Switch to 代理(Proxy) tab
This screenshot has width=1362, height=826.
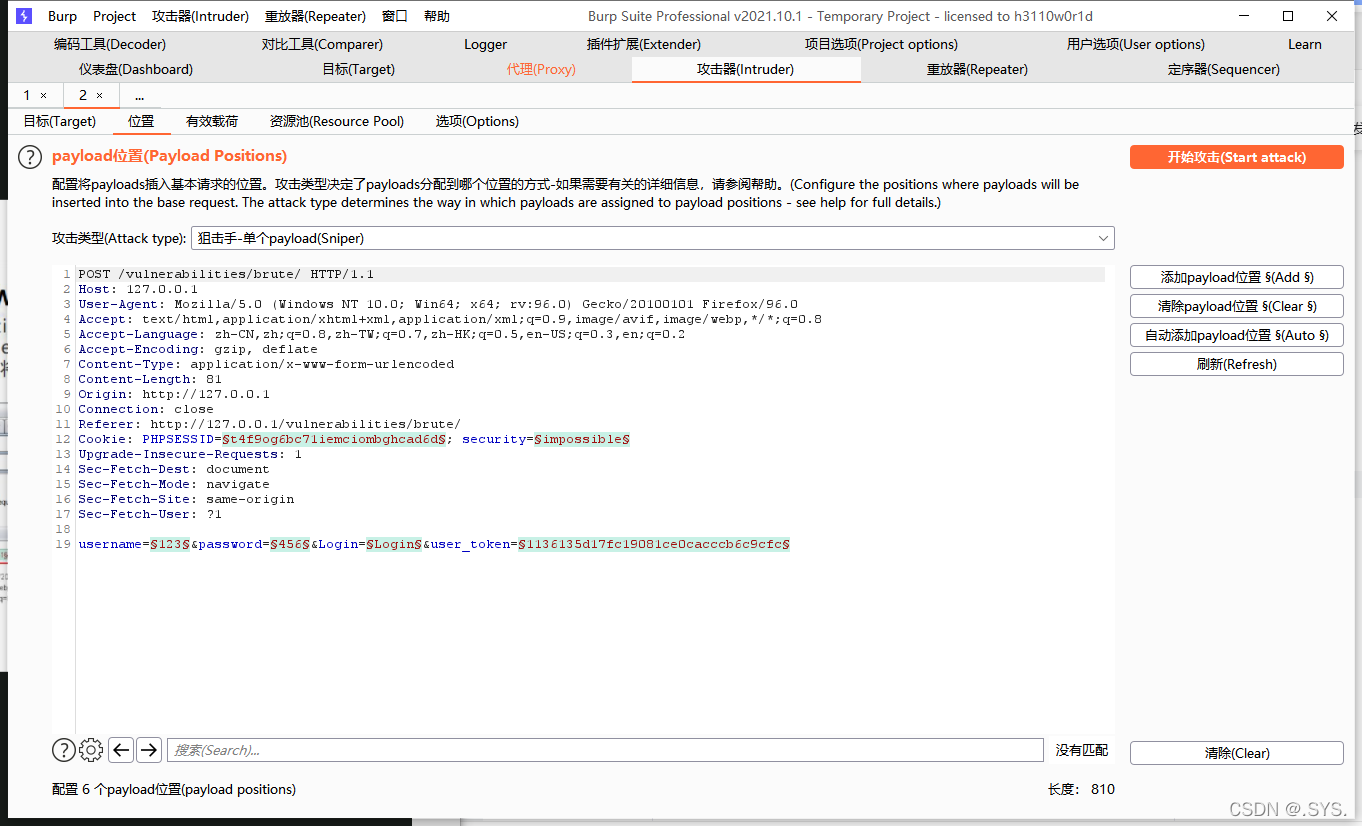[x=541, y=69]
